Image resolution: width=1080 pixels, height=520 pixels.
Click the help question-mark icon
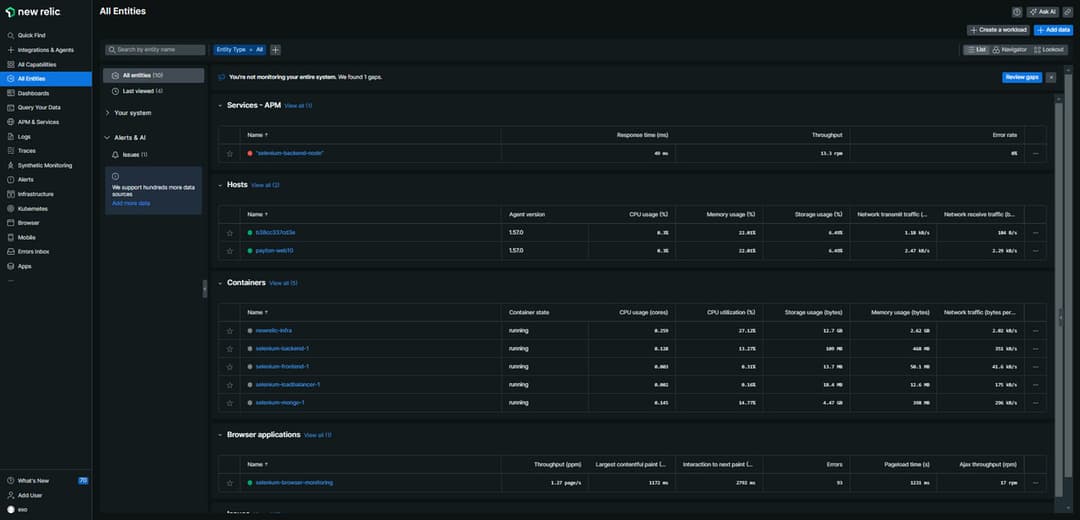point(1017,12)
